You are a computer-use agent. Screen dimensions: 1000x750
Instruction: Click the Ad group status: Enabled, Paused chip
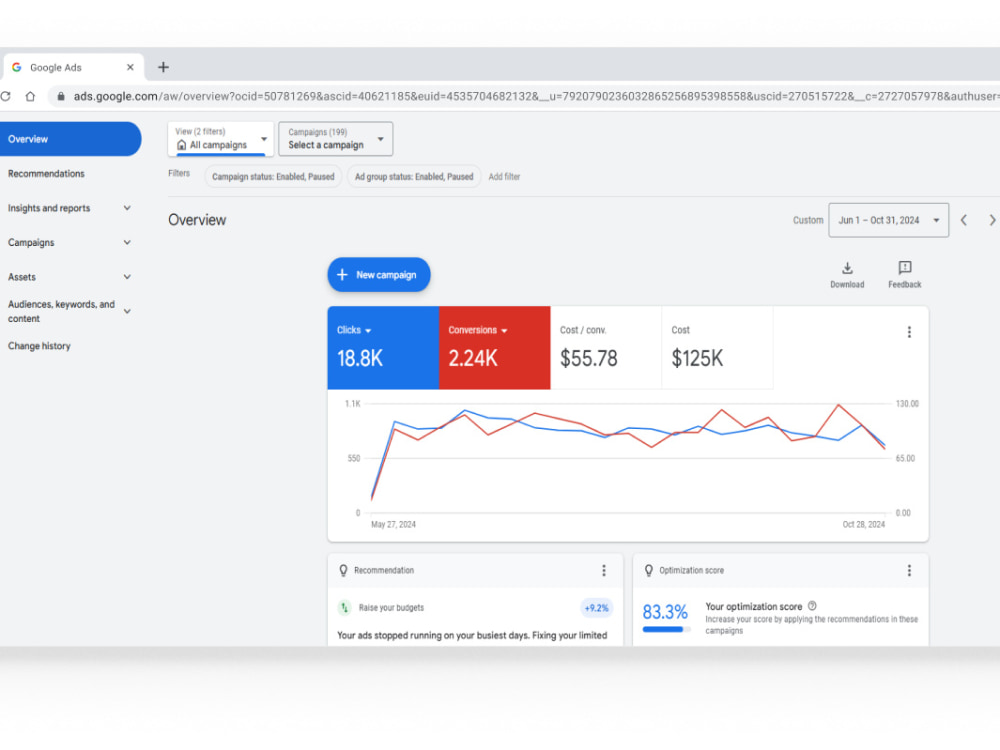[414, 177]
